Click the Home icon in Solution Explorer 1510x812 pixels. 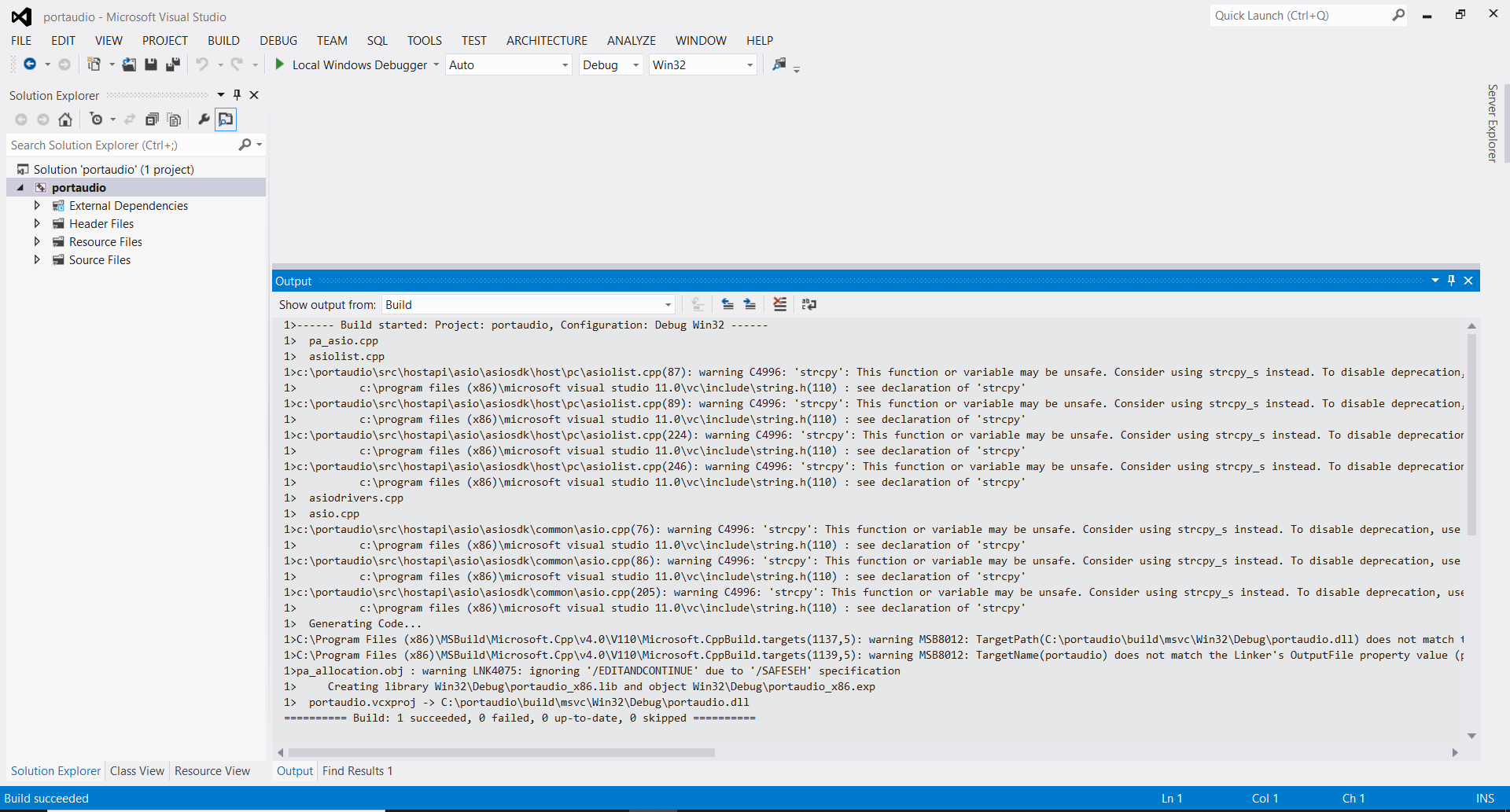tap(65, 119)
